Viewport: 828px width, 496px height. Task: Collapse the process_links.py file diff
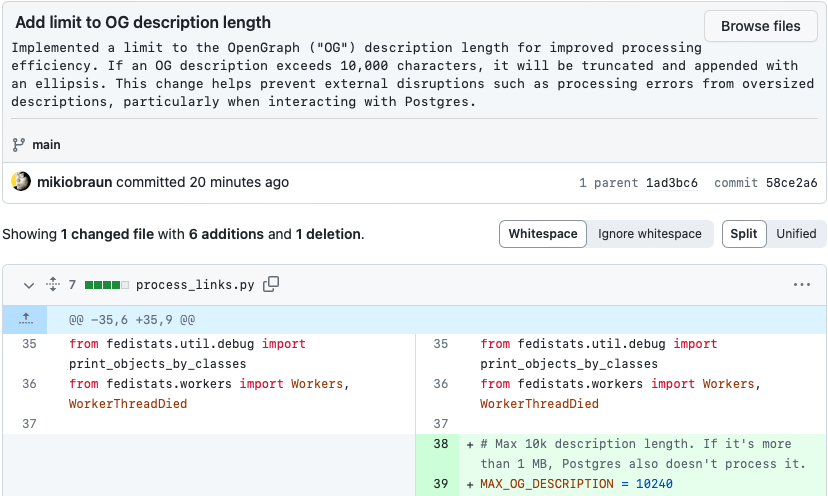tap(28, 285)
